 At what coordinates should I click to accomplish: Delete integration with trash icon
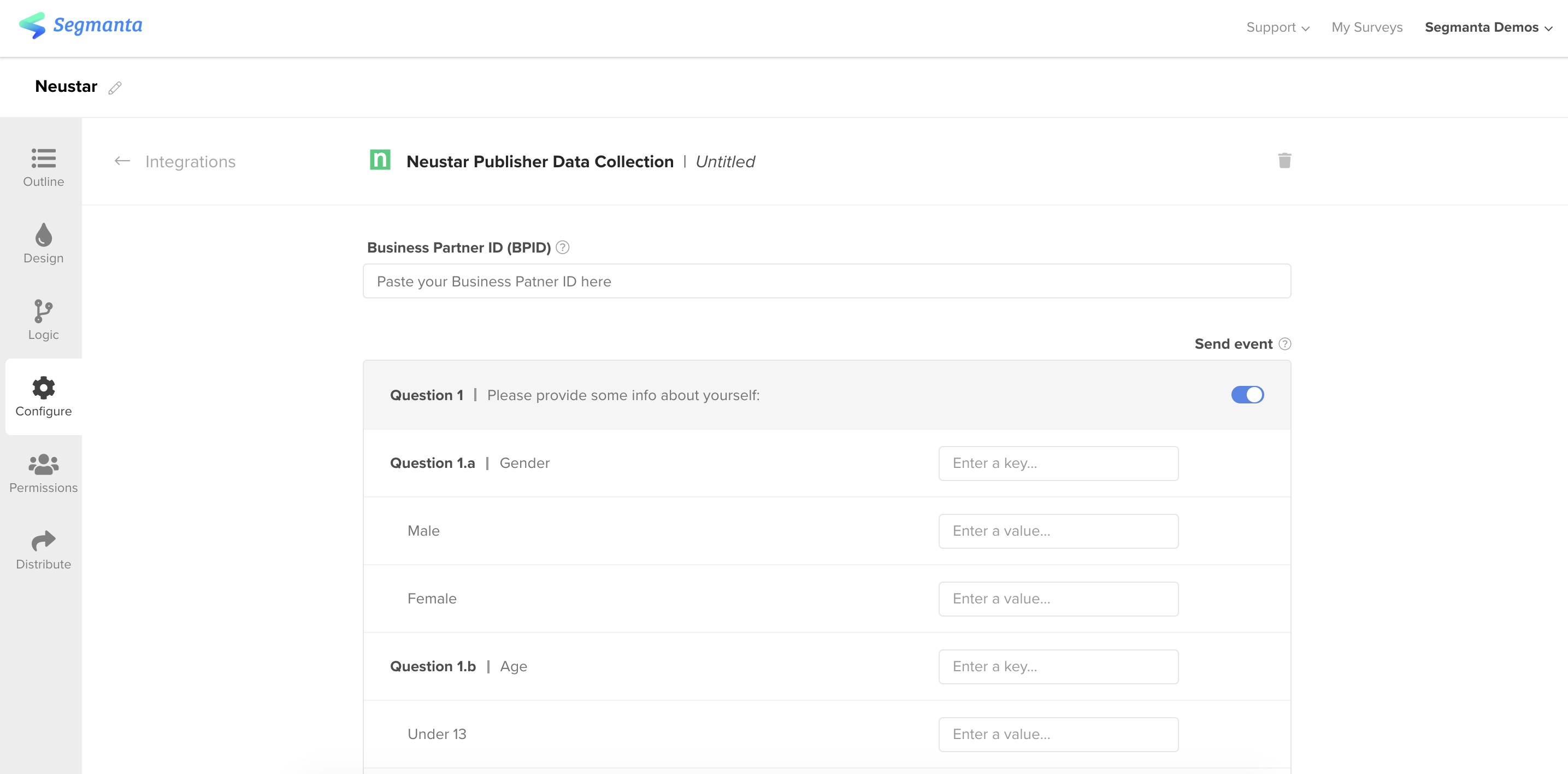[1284, 160]
